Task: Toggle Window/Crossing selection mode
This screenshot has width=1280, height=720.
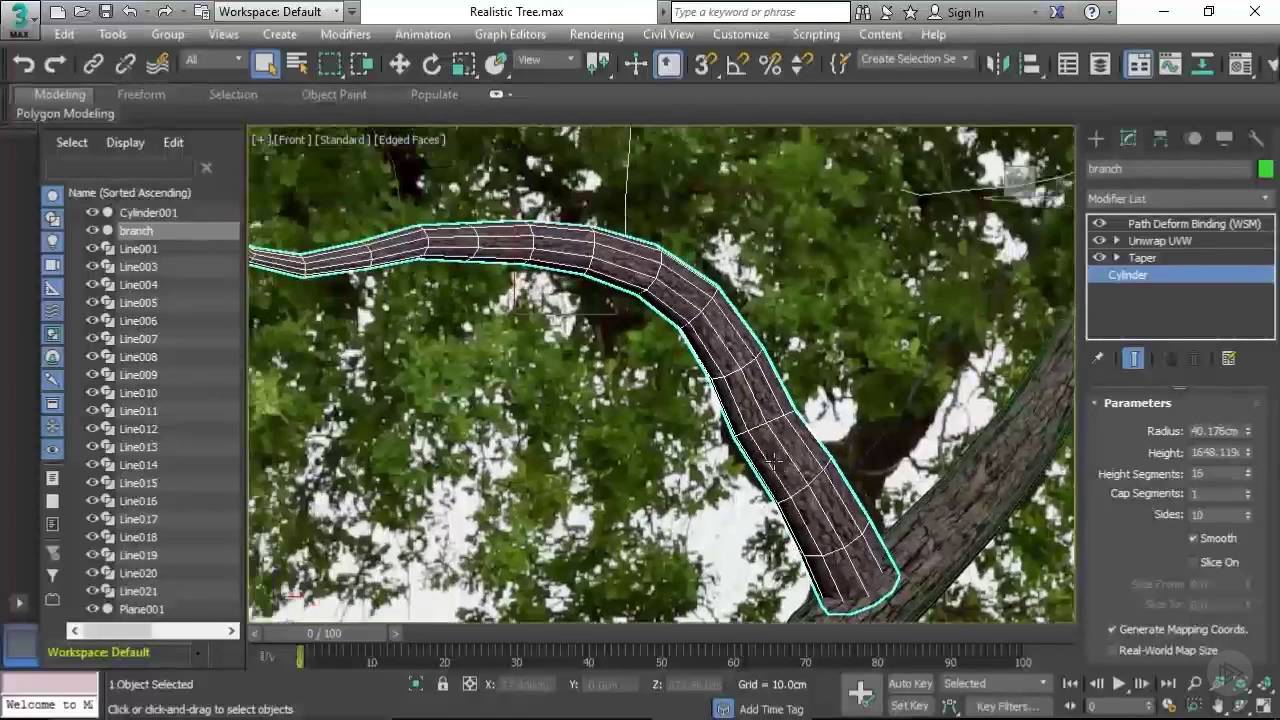Action: point(362,64)
